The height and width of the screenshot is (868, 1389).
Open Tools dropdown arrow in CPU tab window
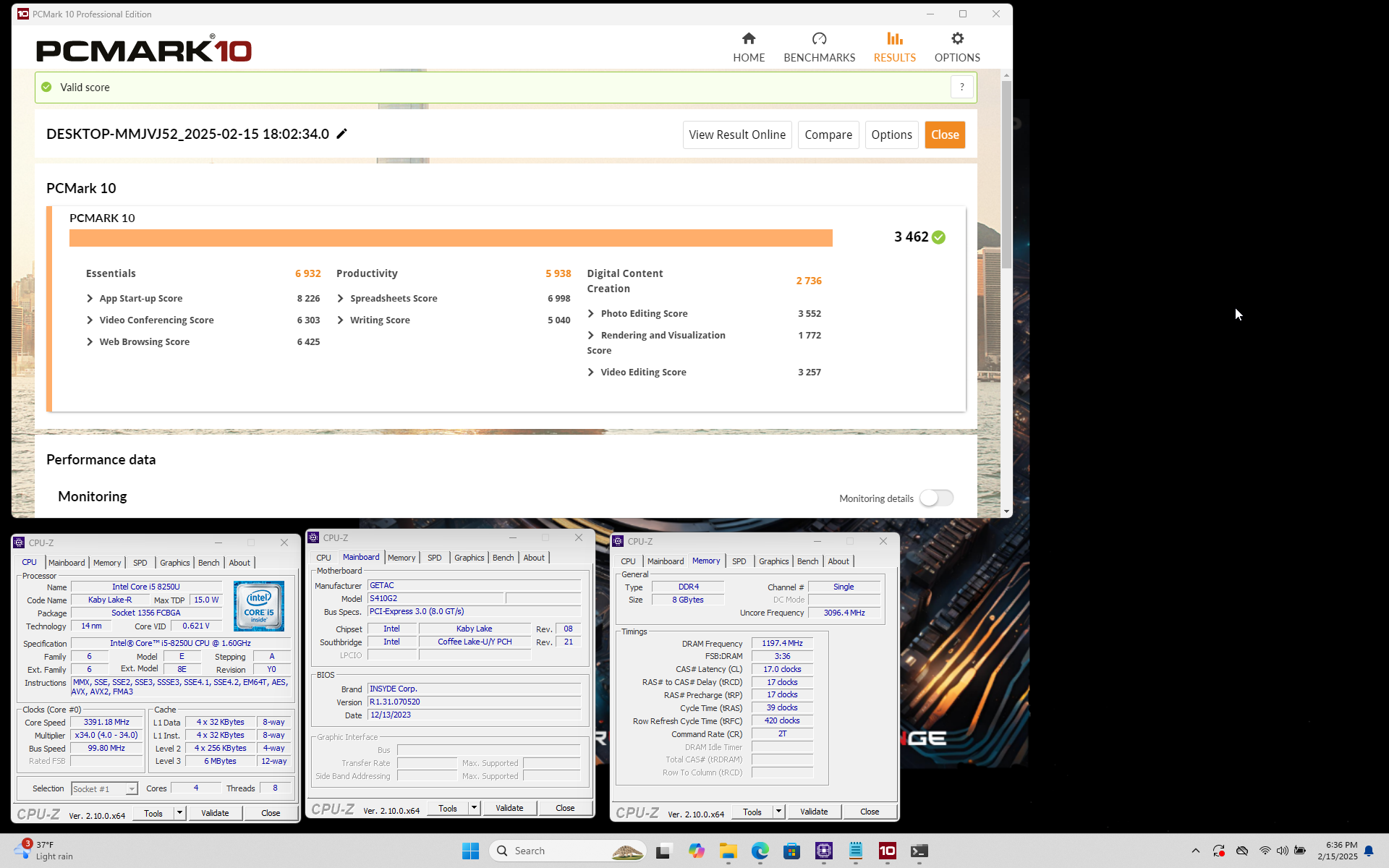click(x=179, y=813)
